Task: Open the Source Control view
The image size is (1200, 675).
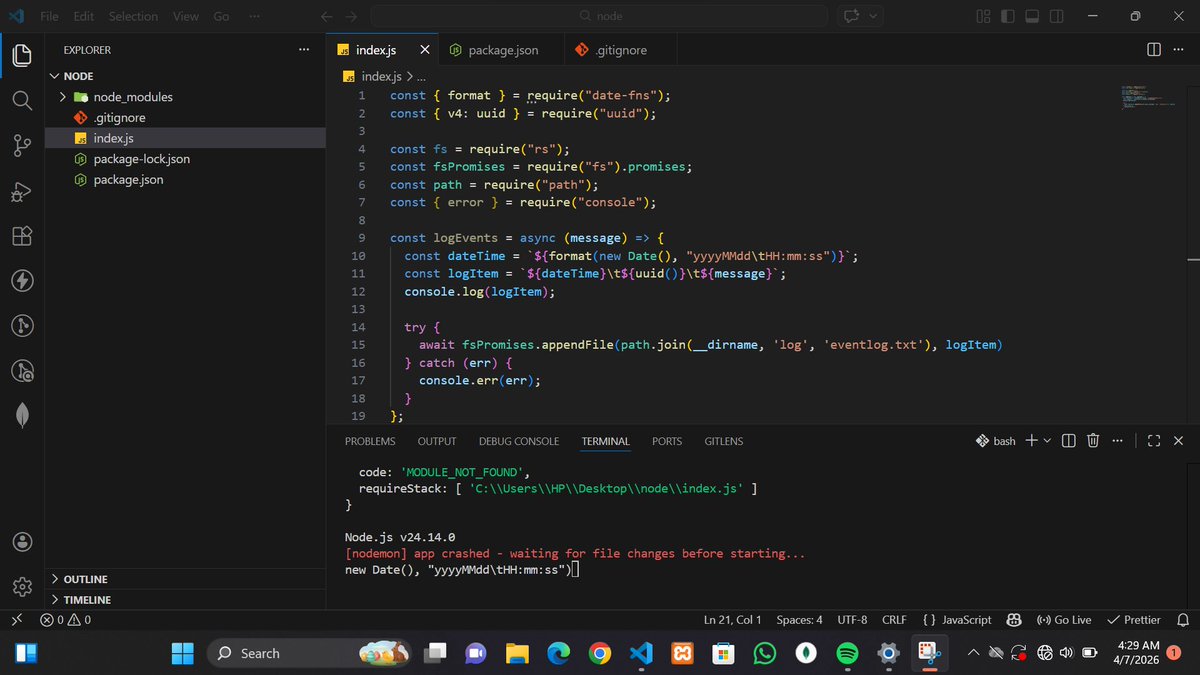Action: [22, 146]
